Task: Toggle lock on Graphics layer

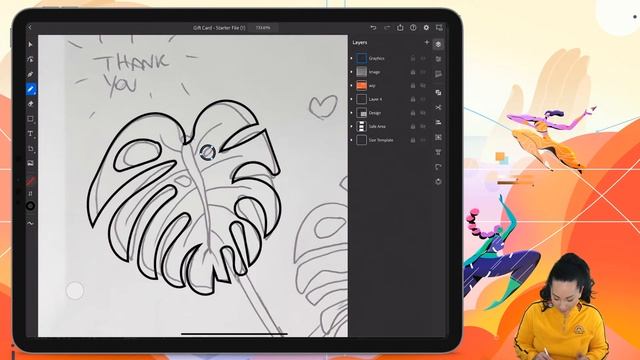Action: (413, 58)
